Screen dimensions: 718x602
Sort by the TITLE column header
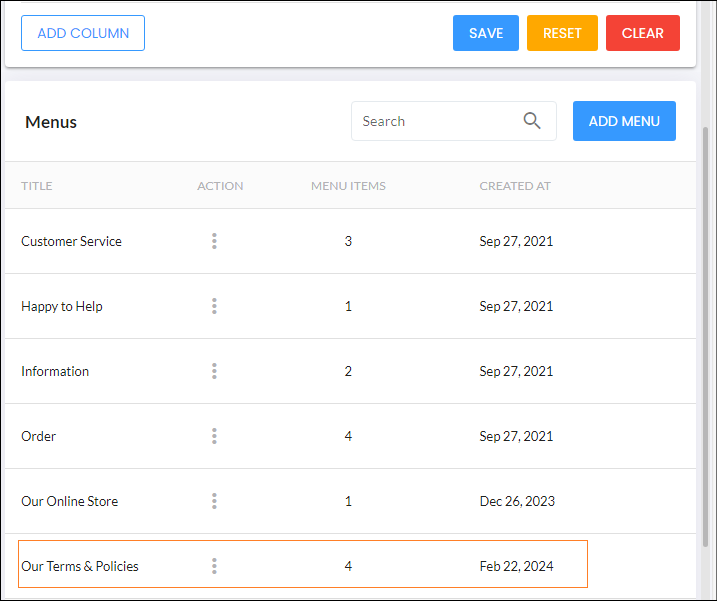pyautogui.click(x=37, y=186)
